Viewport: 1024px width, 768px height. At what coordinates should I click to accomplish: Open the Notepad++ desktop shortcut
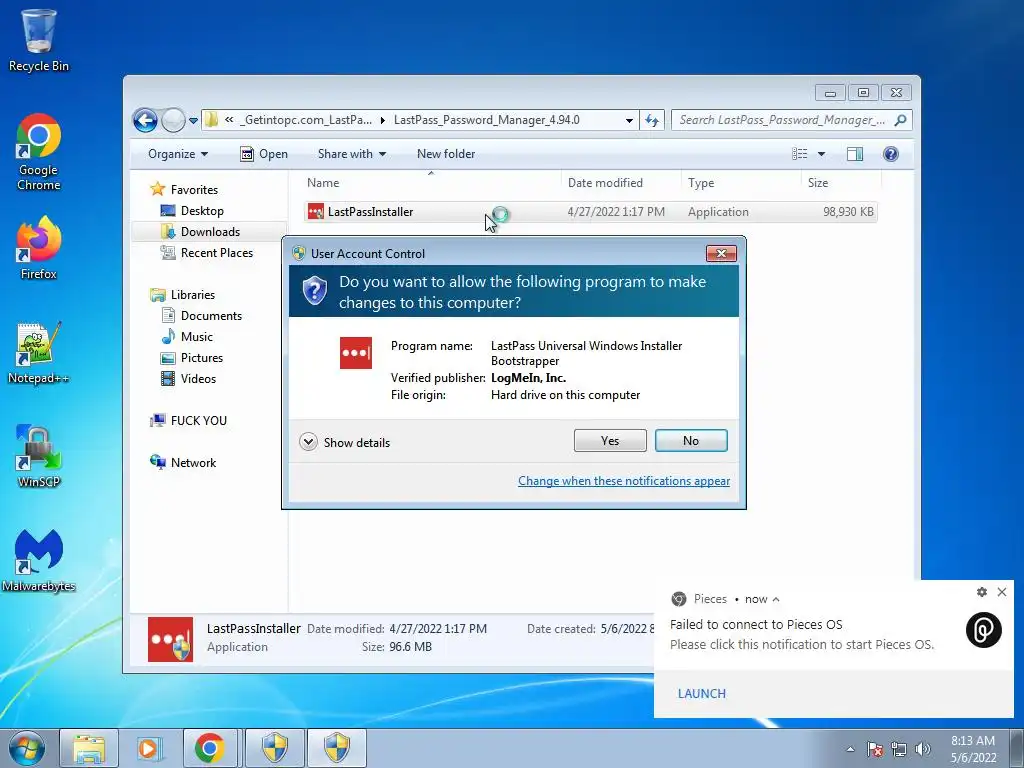point(38,353)
